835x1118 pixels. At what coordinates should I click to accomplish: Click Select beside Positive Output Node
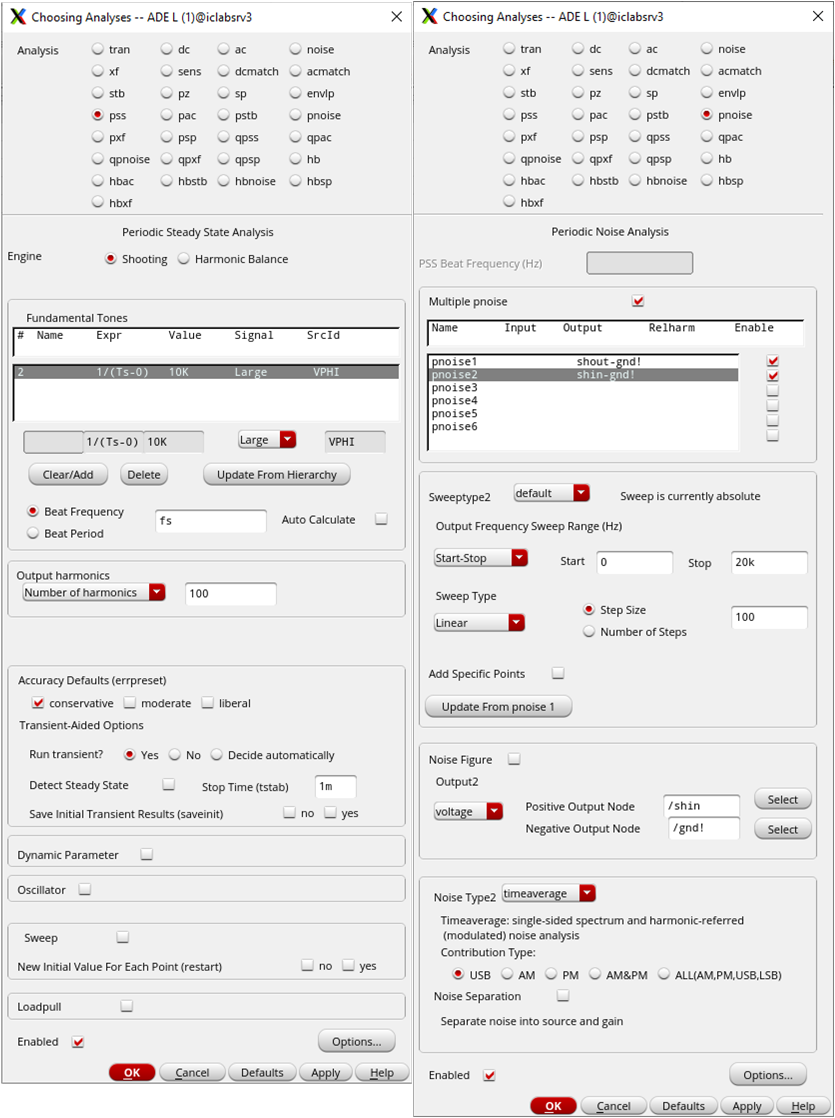tap(782, 800)
